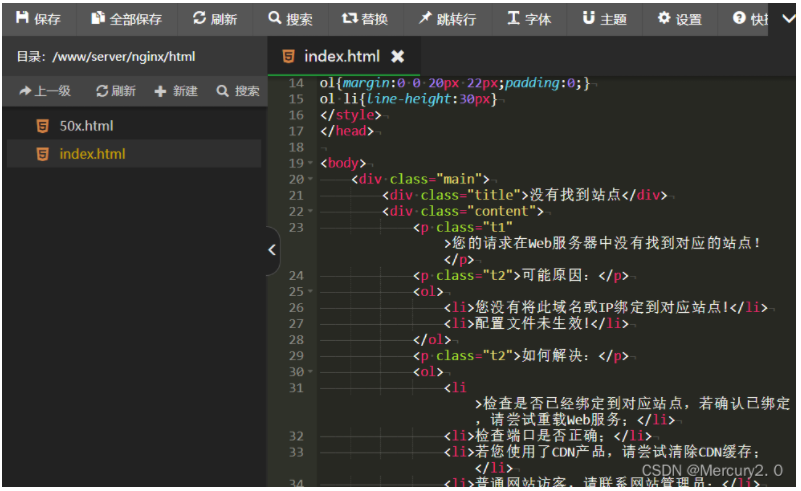The height and width of the screenshot is (491, 801).
Task: Fold the div main block at line 20
Action: click(x=310, y=179)
